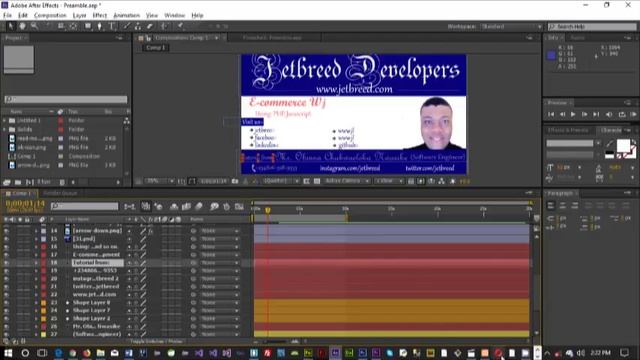Start RAM preview in Preview panel
This screenshot has width=640, height=360.
(633, 115)
